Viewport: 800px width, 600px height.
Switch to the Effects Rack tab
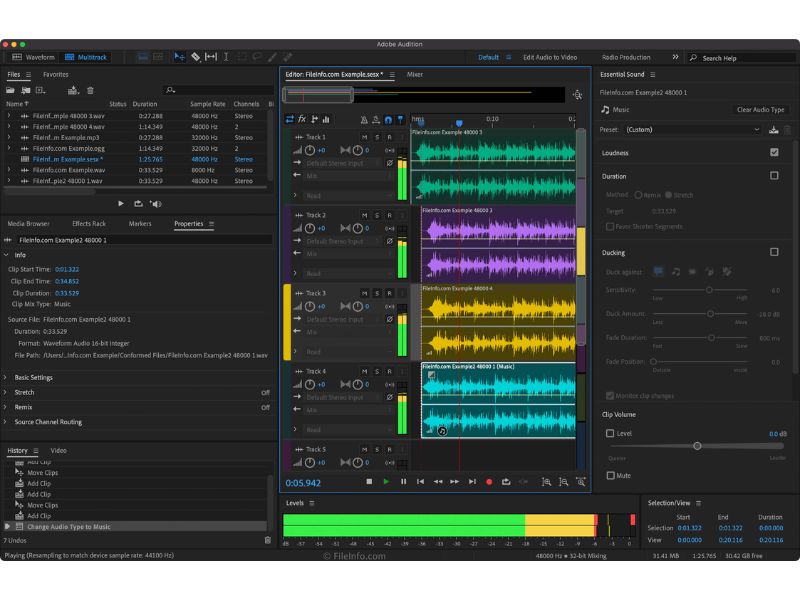point(88,224)
